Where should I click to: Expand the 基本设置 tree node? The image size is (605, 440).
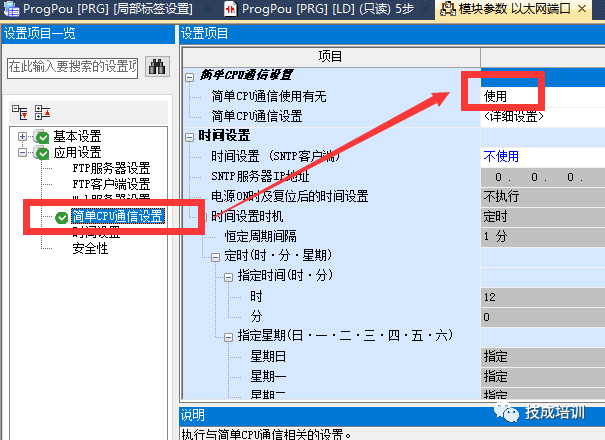click(x=23, y=137)
